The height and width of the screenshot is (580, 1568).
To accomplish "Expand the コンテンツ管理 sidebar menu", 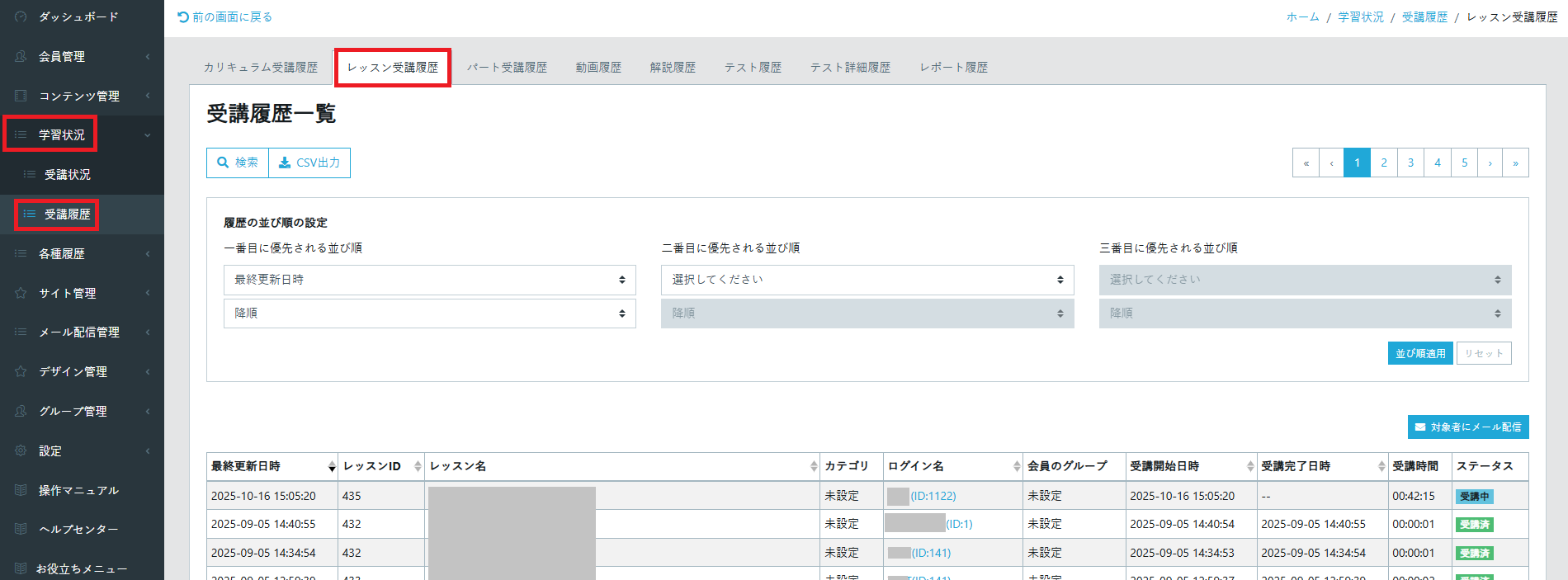I will [79, 96].
